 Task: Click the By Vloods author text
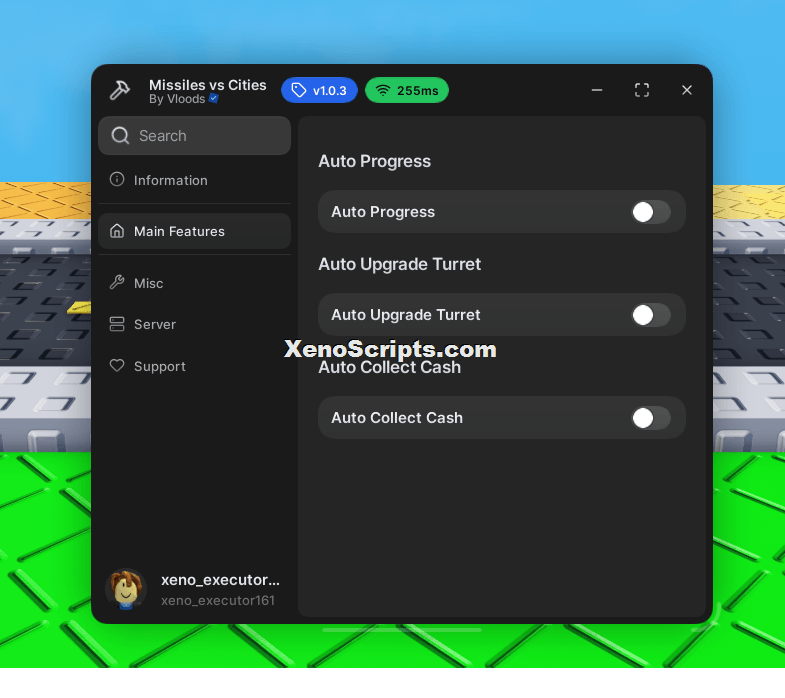pos(177,99)
